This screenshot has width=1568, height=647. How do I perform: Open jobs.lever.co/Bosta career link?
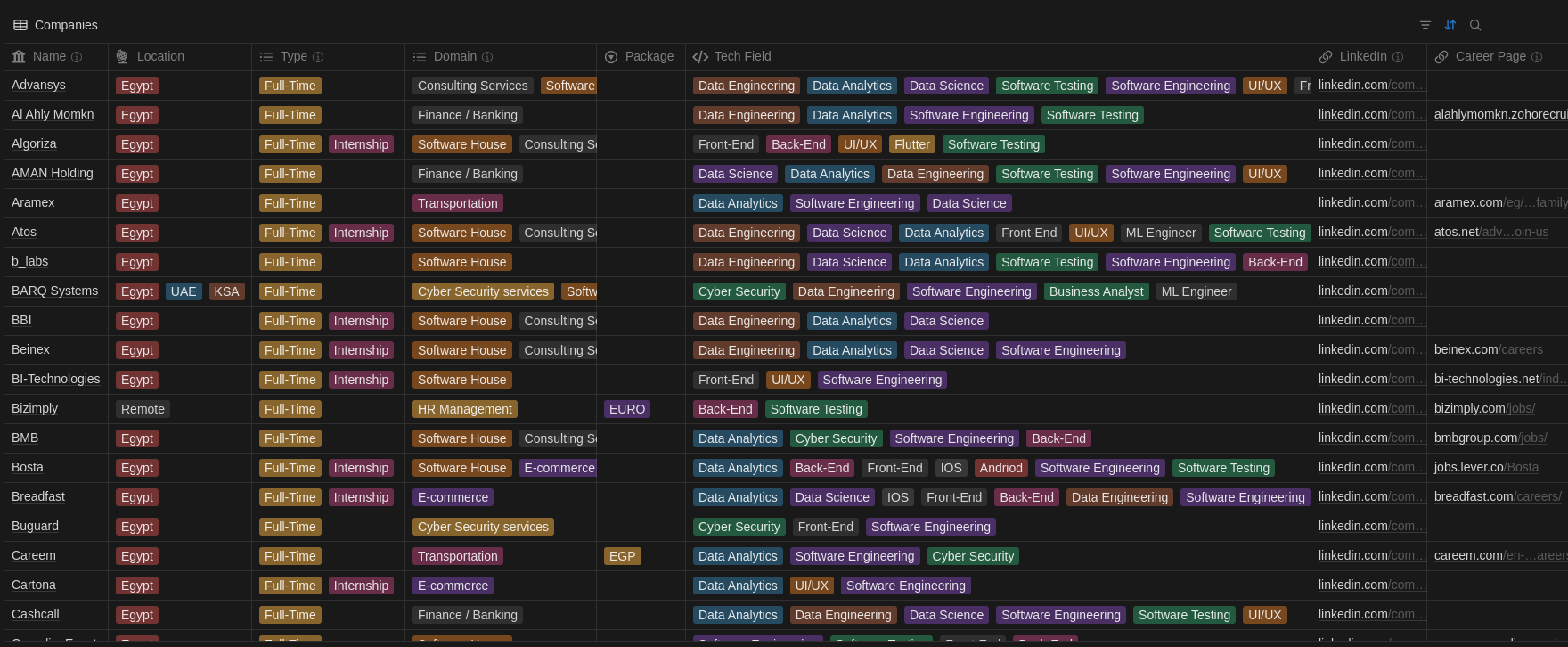1487,467
